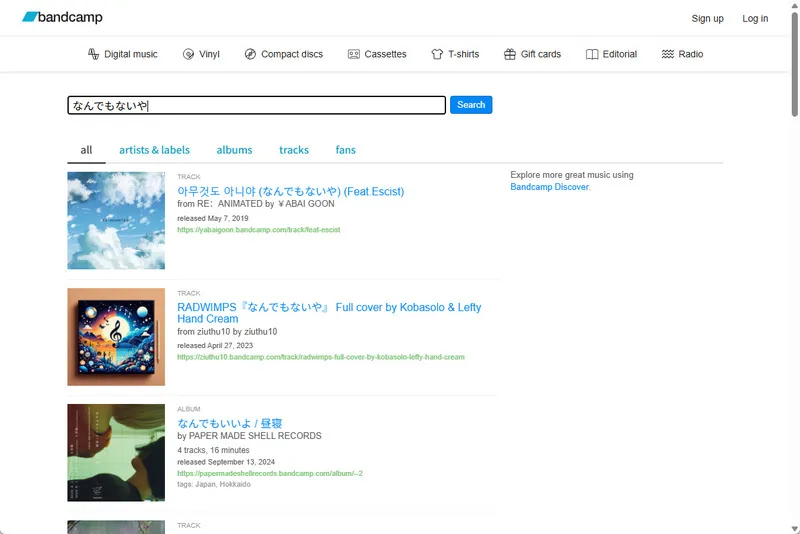The width and height of the screenshot is (800, 534).
Task: Switch to the fans tab
Action: click(345, 150)
